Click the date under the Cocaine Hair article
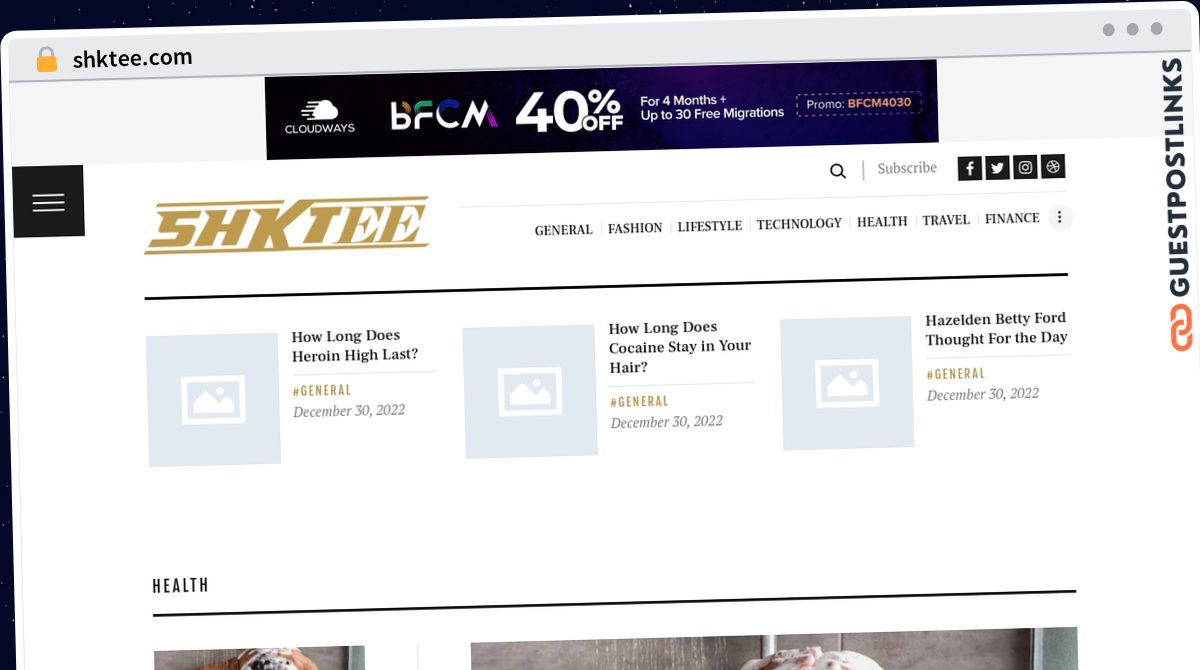 (x=667, y=422)
